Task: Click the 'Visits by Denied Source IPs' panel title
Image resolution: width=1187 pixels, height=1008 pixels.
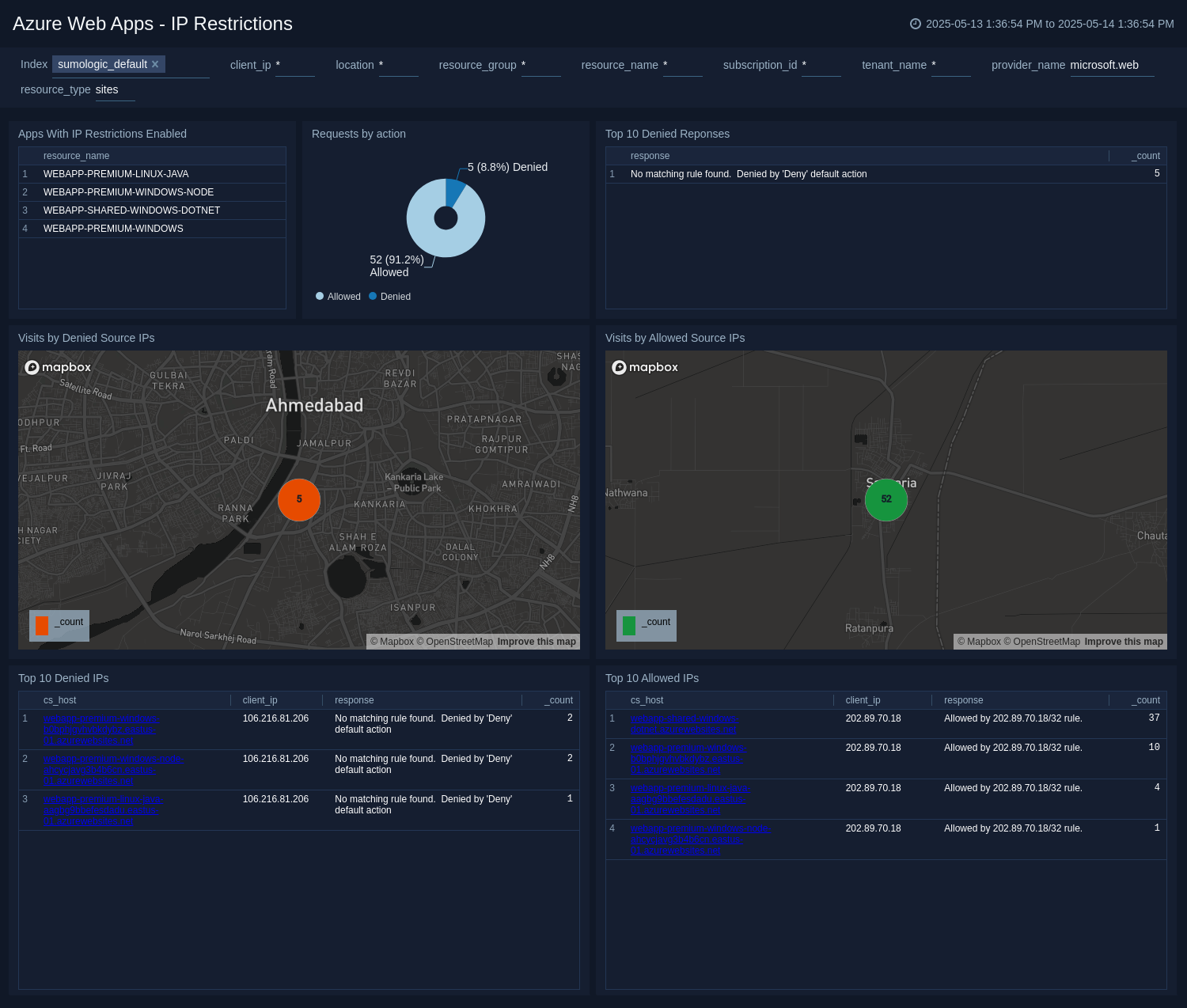Action: pos(86,338)
